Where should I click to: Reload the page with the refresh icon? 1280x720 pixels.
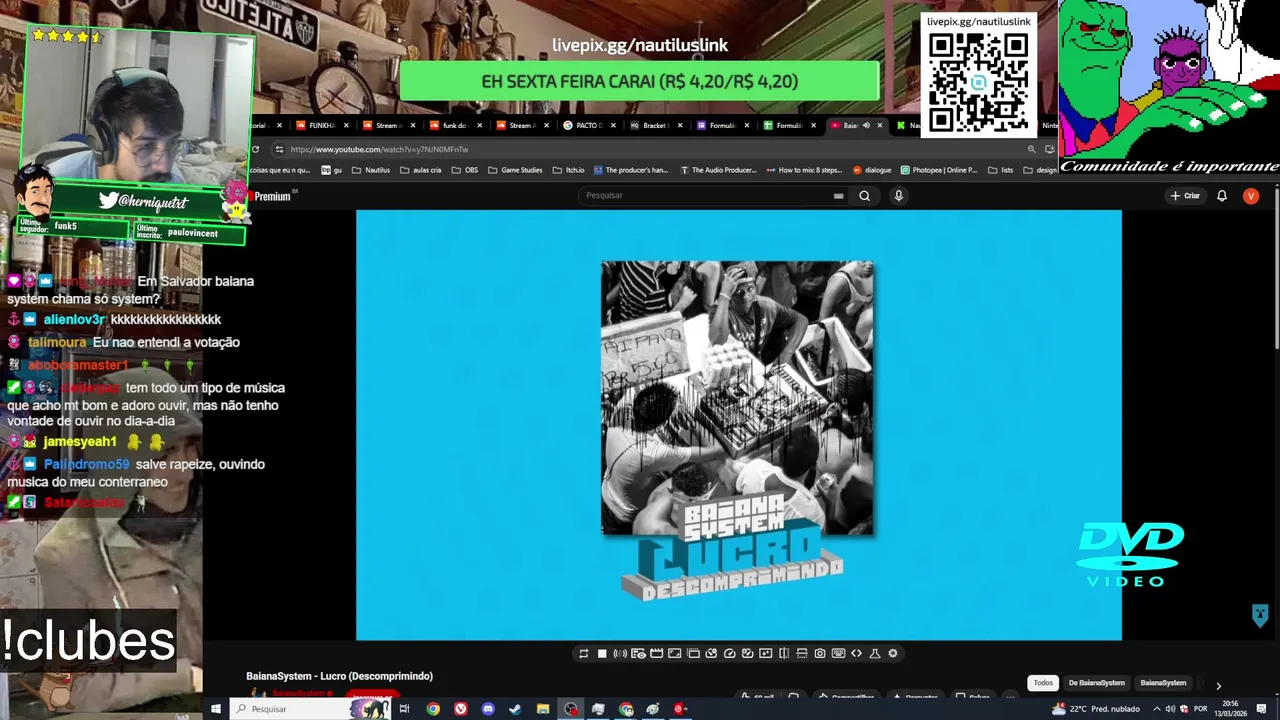[x=256, y=149]
